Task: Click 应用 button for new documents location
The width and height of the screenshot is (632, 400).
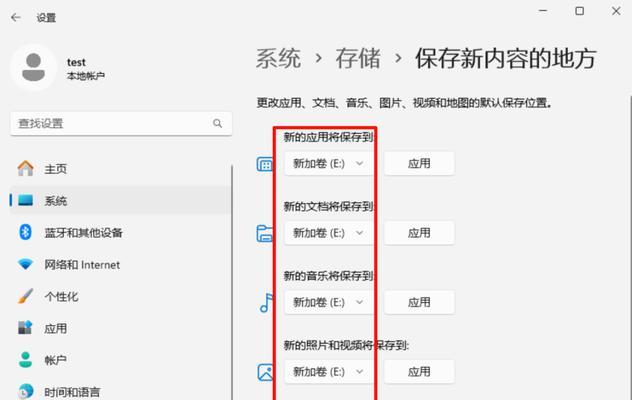Action: pos(419,233)
